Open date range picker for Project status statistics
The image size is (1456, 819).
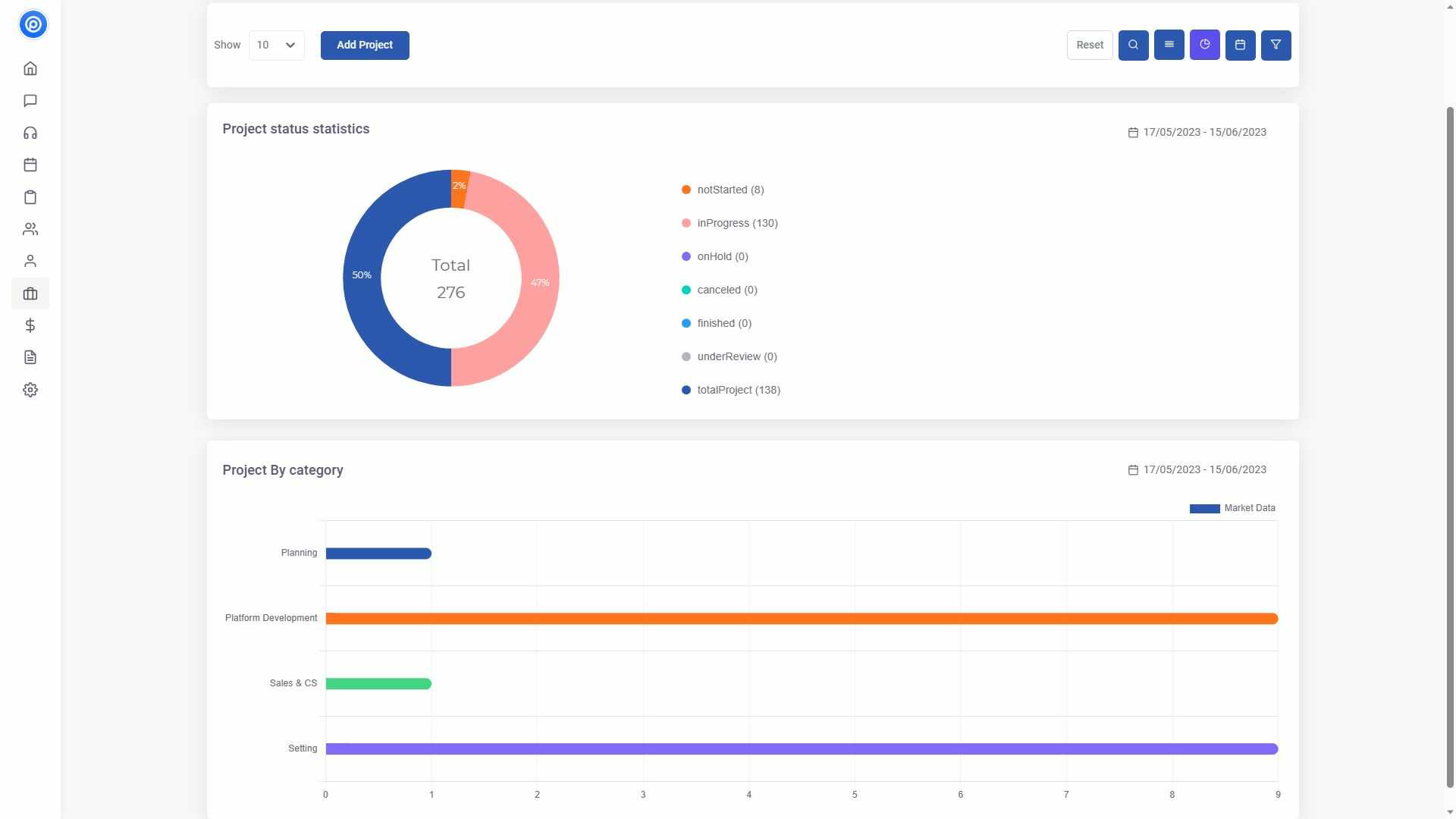point(1197,132)
